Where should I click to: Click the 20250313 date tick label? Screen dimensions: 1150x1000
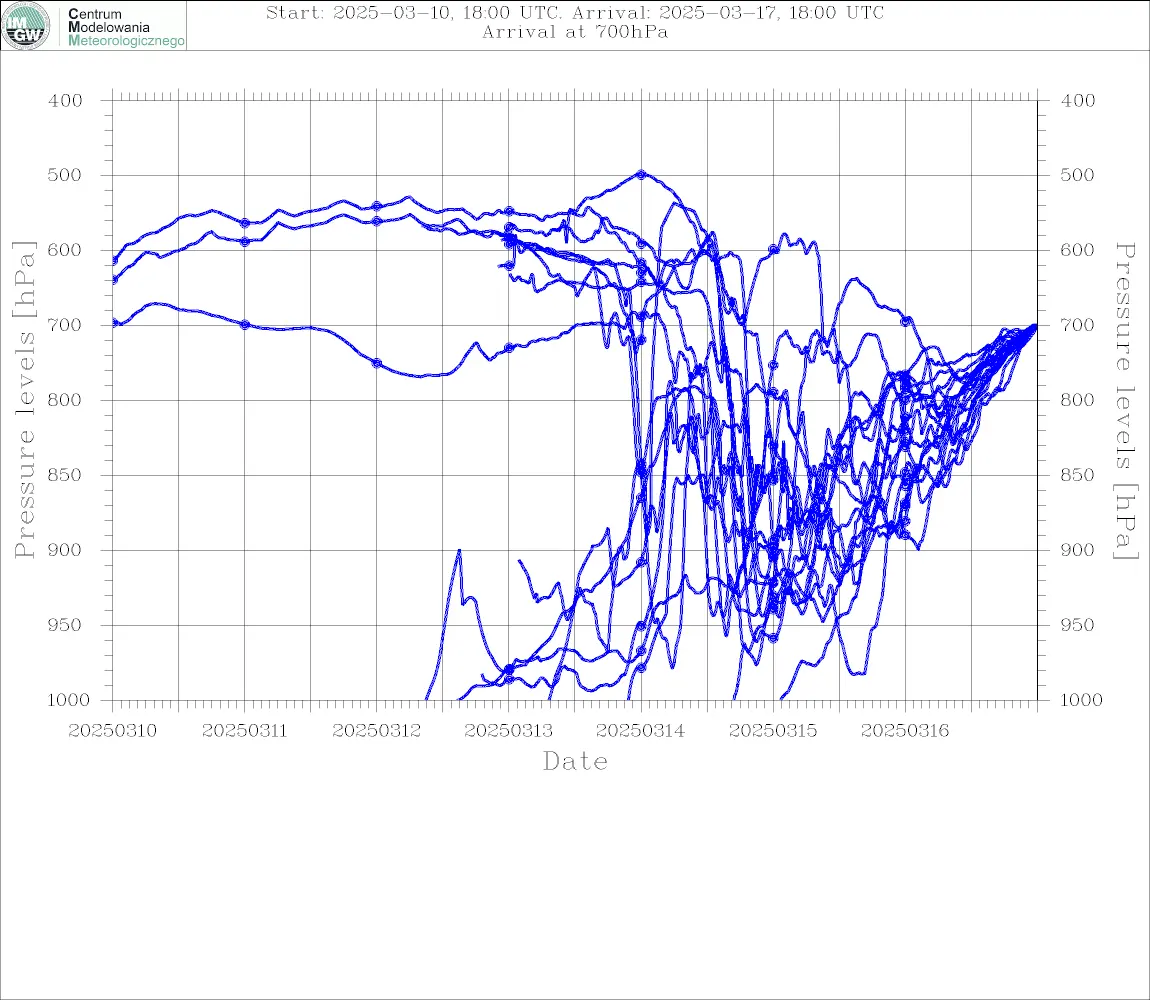click(x=508, y=731)
